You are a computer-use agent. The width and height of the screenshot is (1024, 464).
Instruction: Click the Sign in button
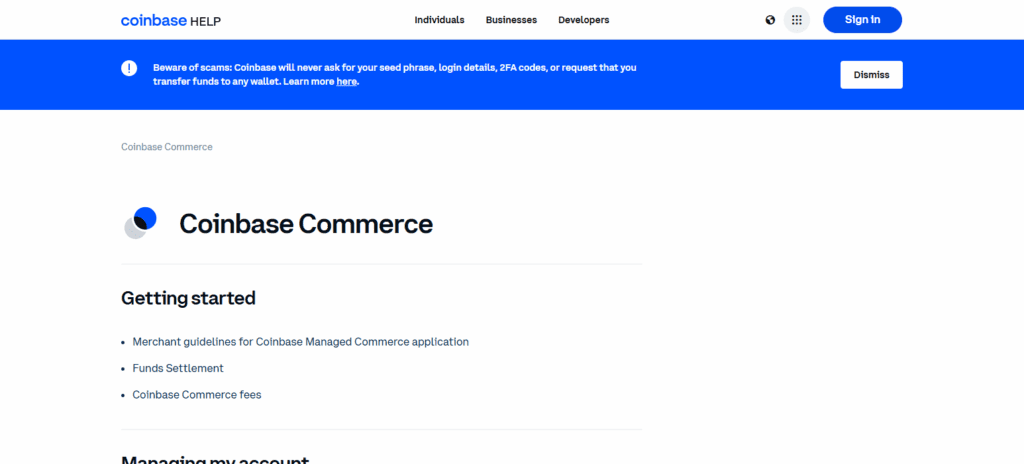coord(862,20)
